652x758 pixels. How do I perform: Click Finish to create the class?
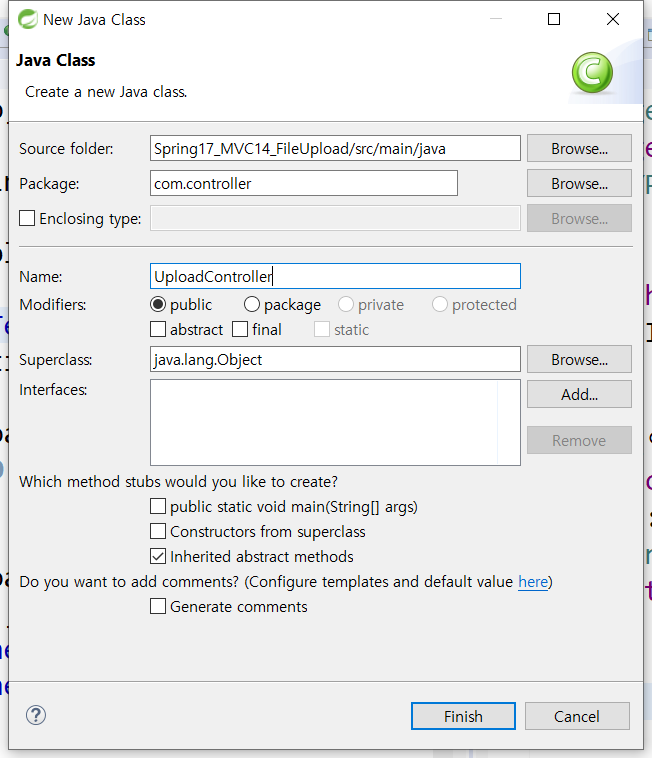(463, 716)
